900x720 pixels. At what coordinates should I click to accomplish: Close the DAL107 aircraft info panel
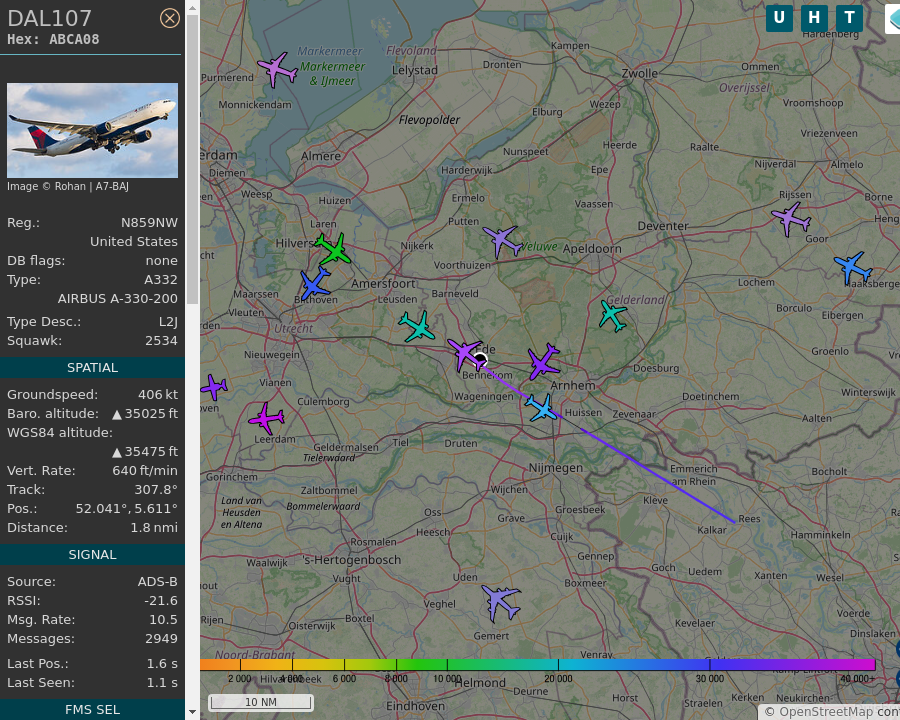coord(169,18)
